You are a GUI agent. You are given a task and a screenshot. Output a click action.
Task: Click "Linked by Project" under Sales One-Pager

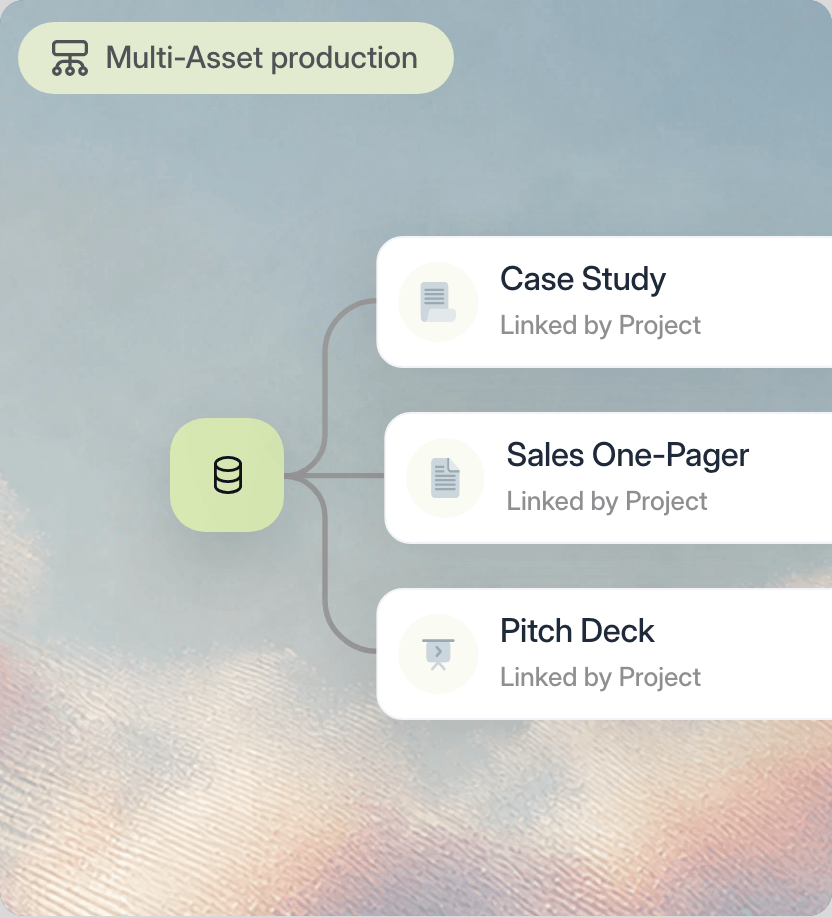pos(607,502)
